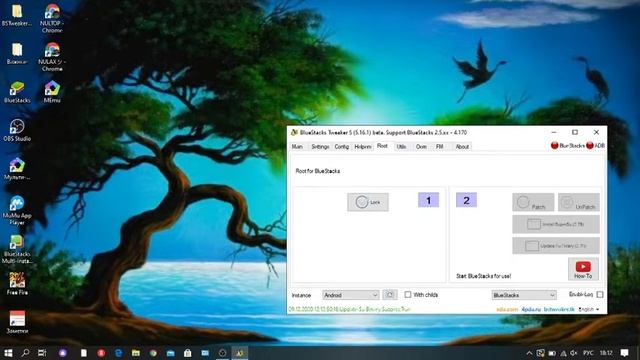Screen dimensions: 640x360
Task: Click the refresh button next to Instance dropdown
Action: coord(390,295)
